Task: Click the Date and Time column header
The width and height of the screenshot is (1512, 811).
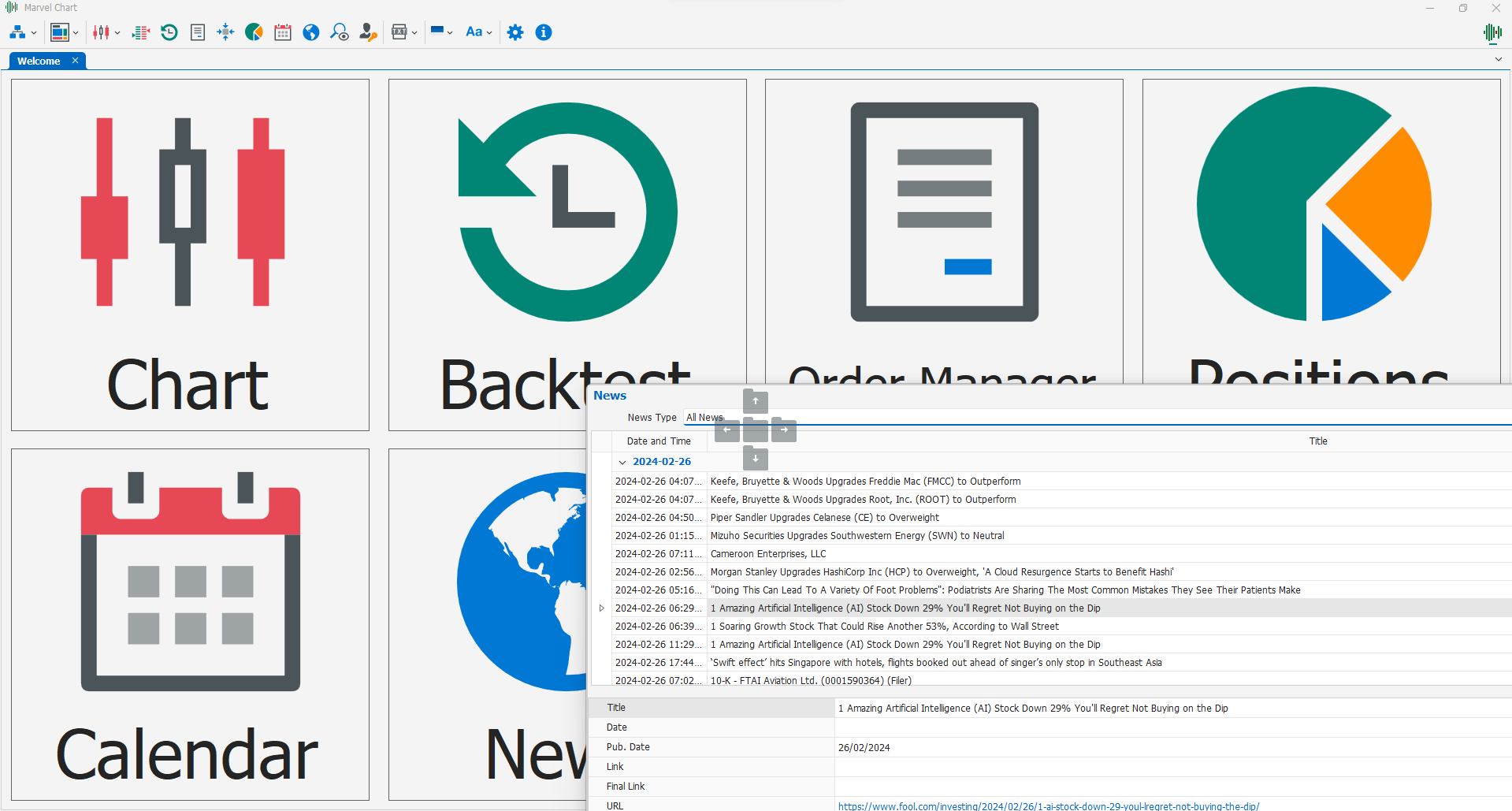Action: tap(659, 441)
